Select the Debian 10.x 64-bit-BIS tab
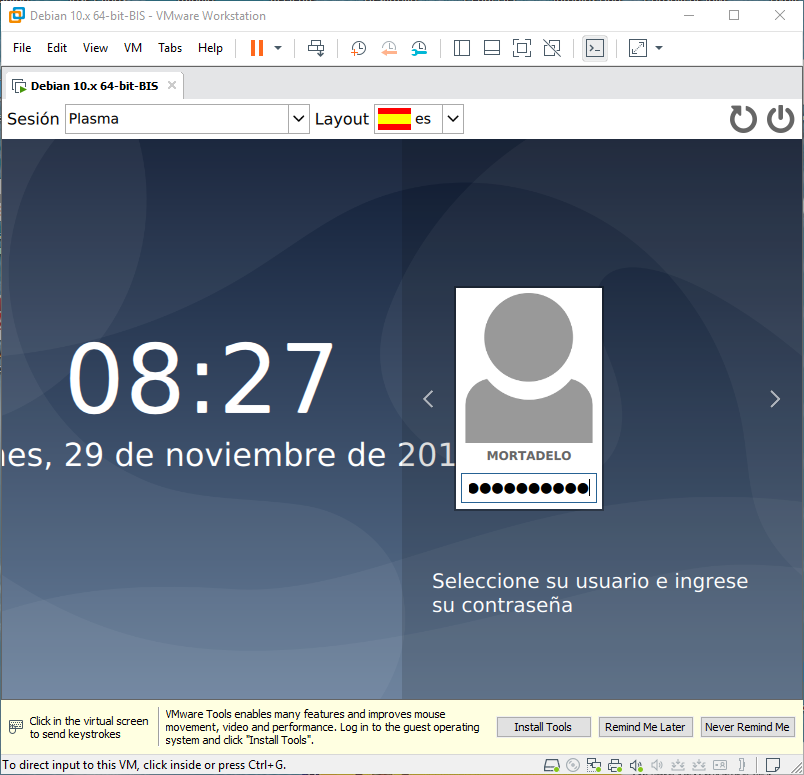 [x=94, y=86]
